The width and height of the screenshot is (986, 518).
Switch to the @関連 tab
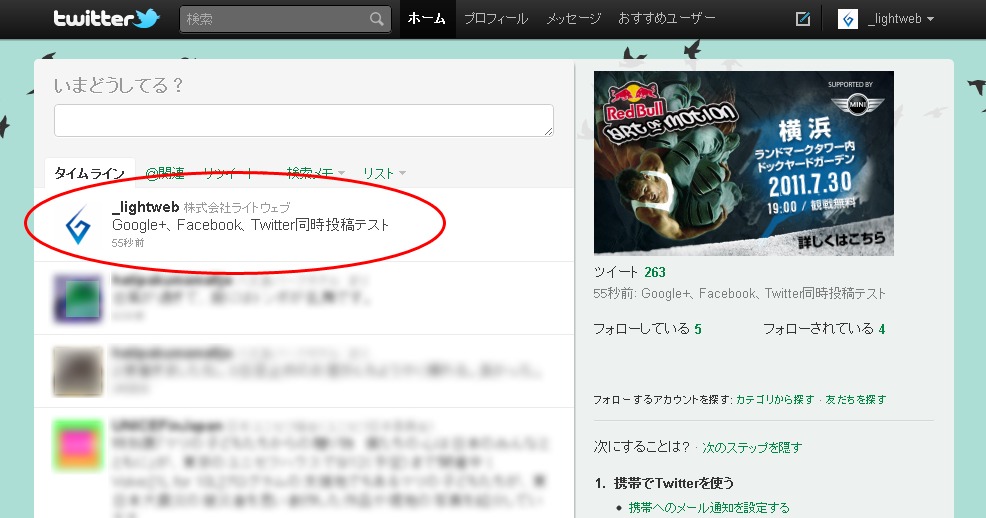pyautogui.click(x=165, y=173)
